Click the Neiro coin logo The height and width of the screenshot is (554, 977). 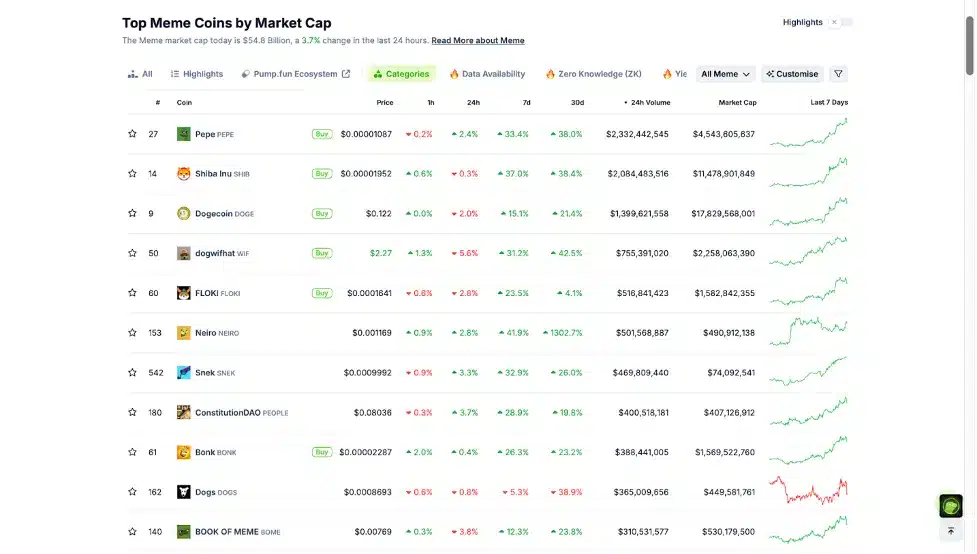183,333
